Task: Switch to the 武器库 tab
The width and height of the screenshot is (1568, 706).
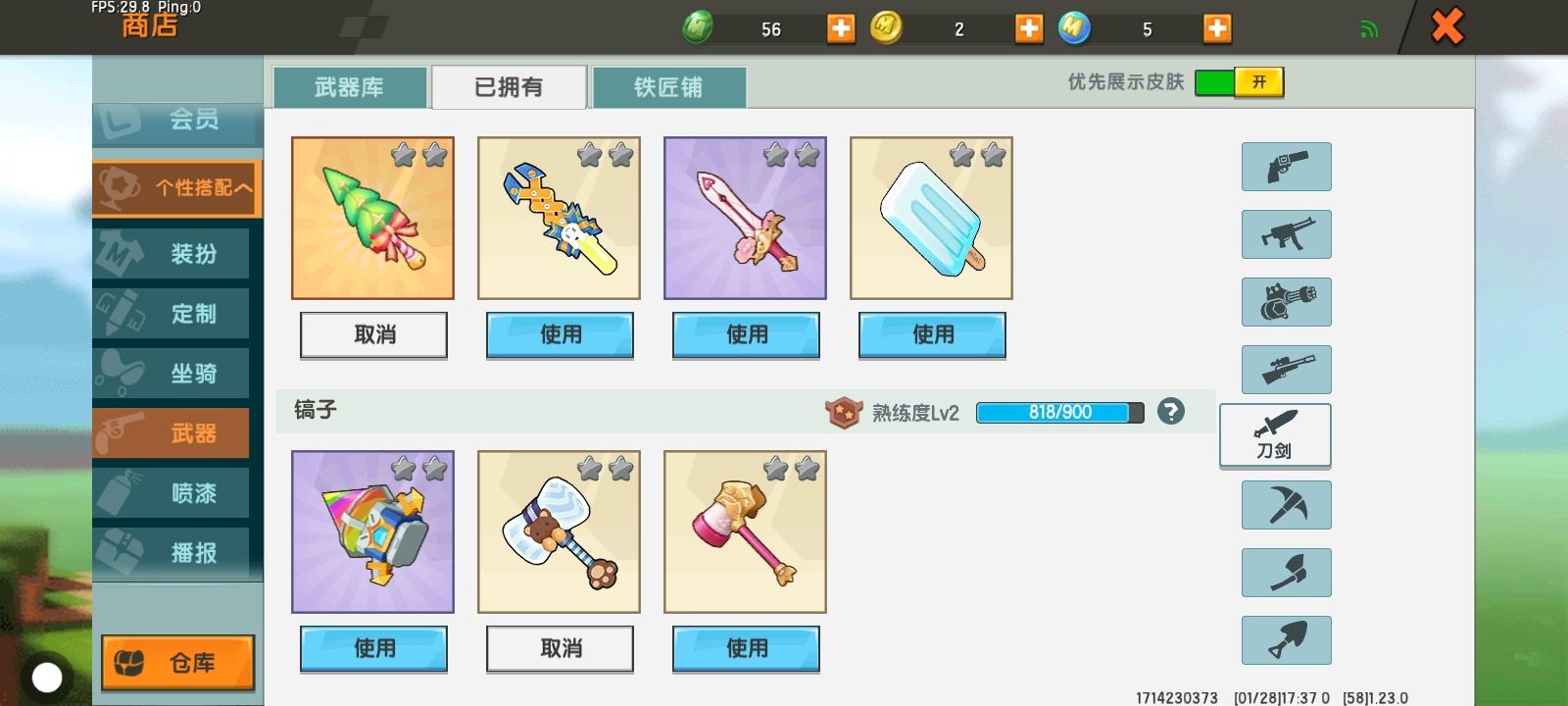Action: coord(350,87)
